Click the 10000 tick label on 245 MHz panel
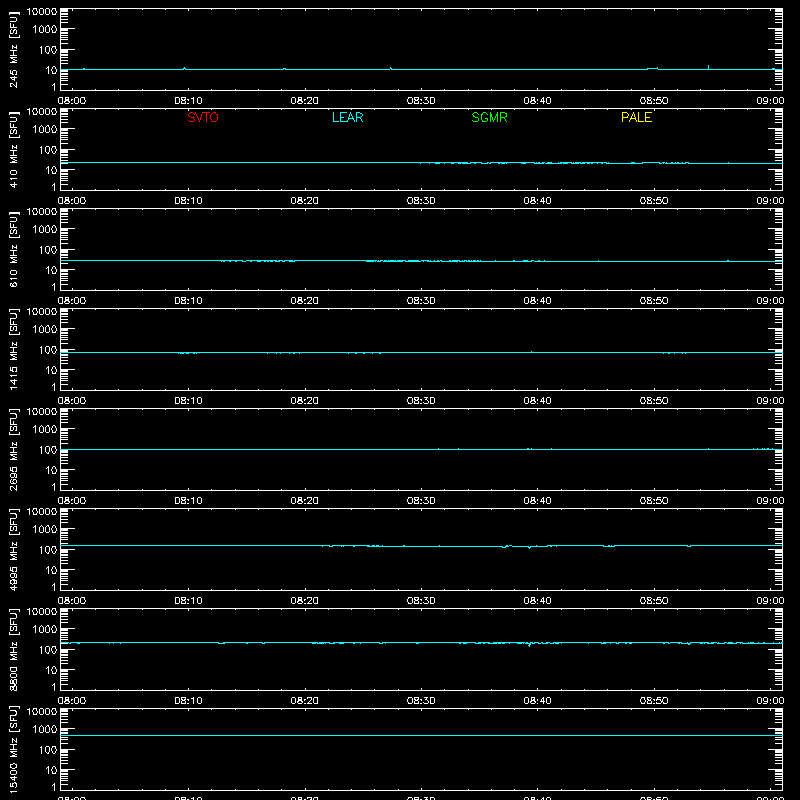This screenshot has width=800, height=800. [42, 12]
